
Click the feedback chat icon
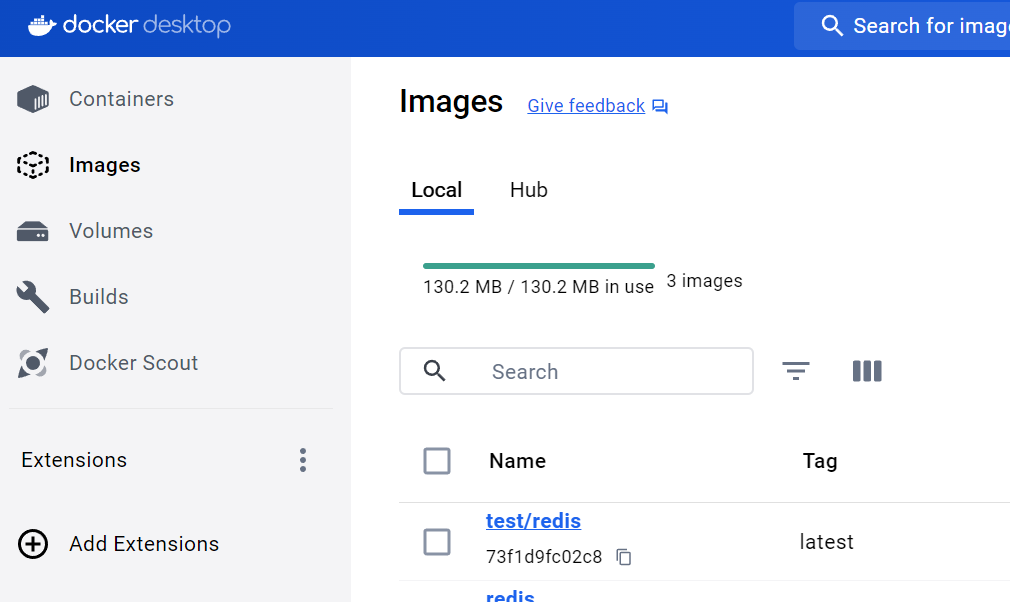(x=660, y=106)
